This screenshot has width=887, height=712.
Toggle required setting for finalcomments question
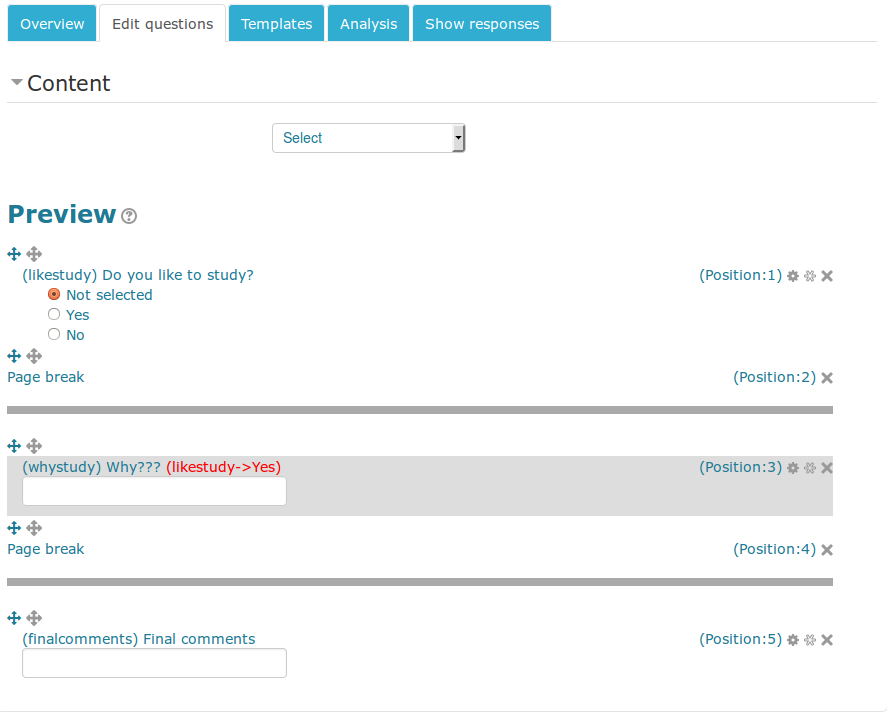(810, 640)
